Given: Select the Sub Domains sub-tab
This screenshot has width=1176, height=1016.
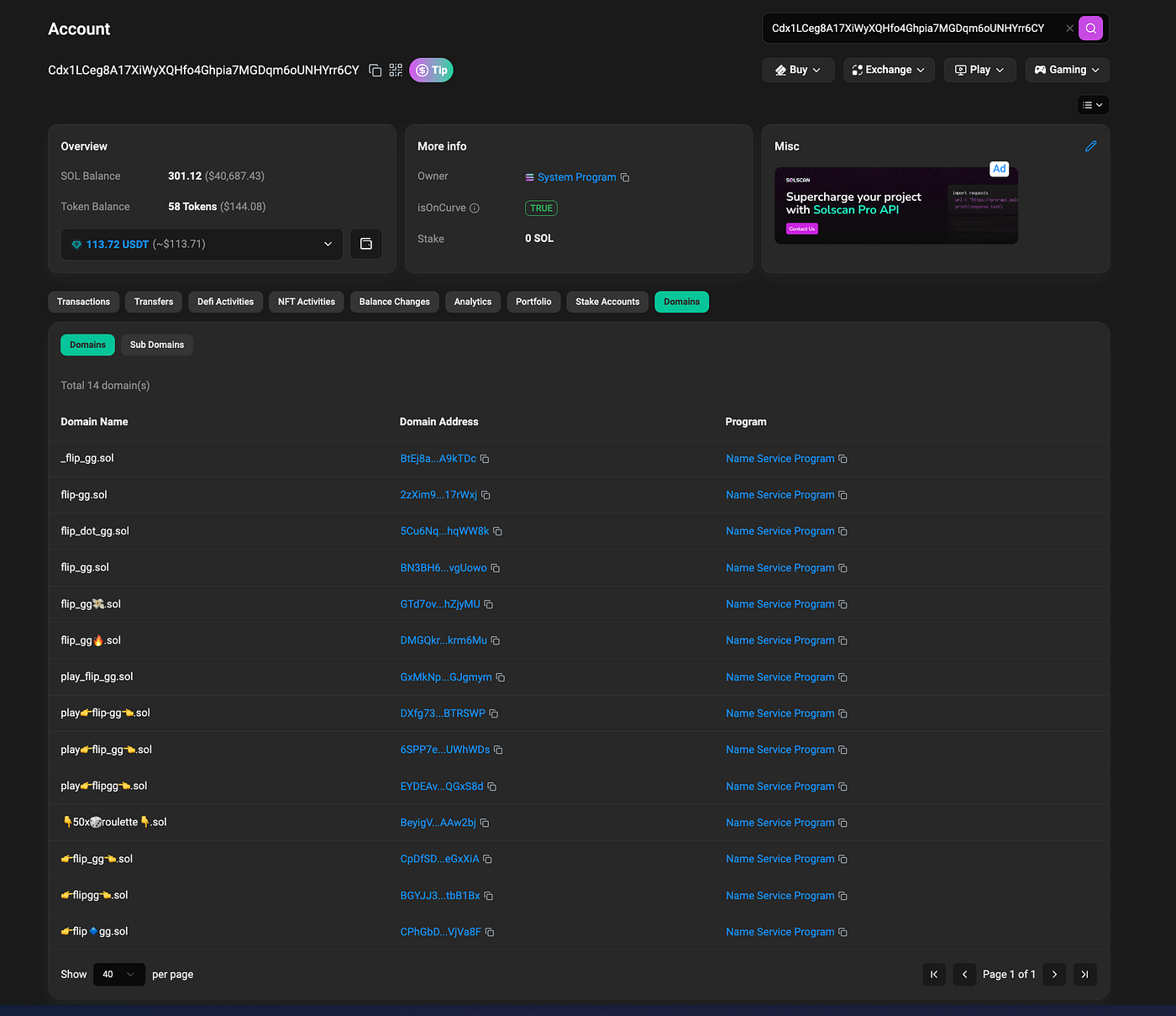Looking at the screenshot, I should pyautogui.click(x=157, y=345).
